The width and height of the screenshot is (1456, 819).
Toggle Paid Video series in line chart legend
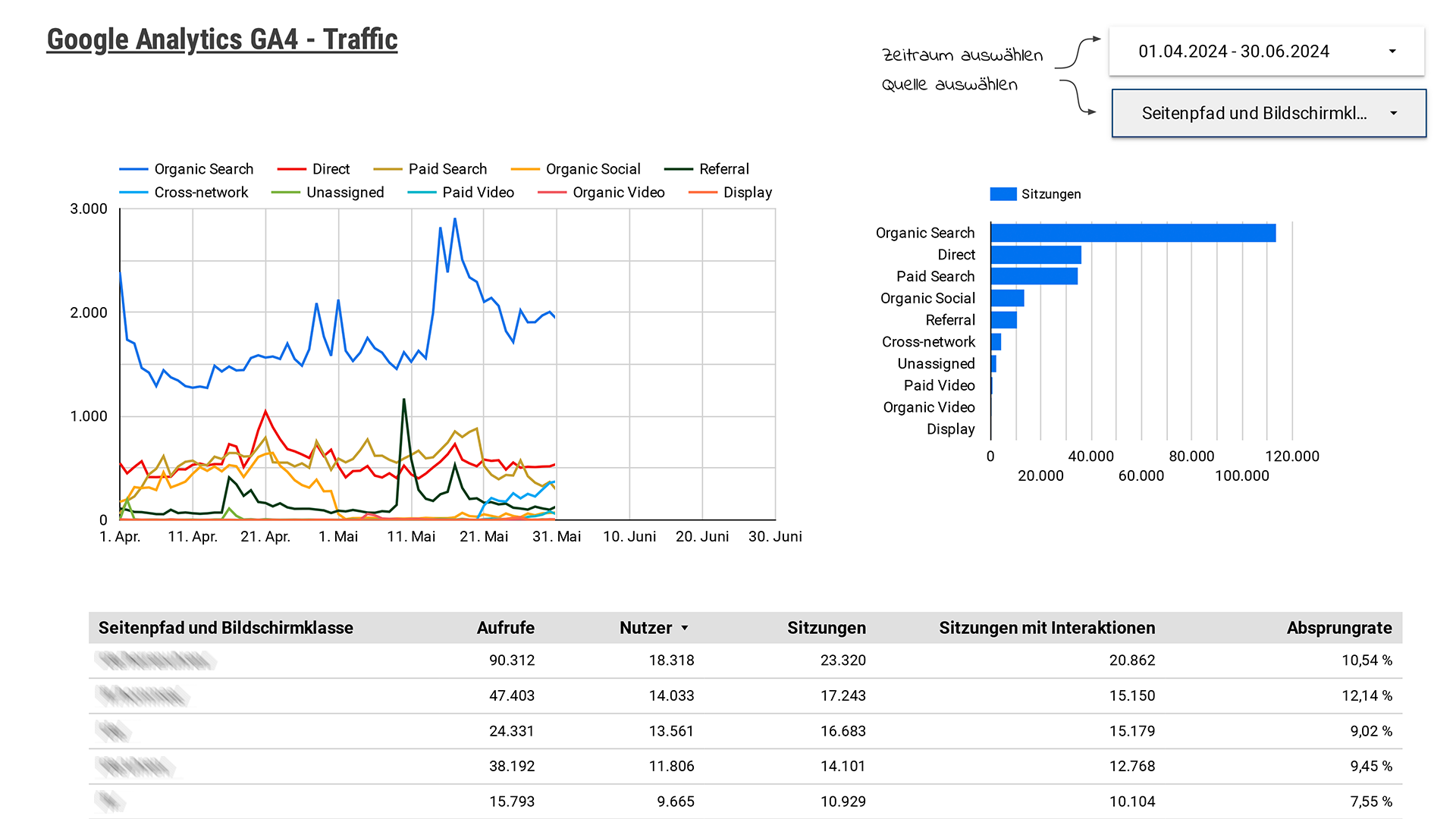click(x=460, y=193)
